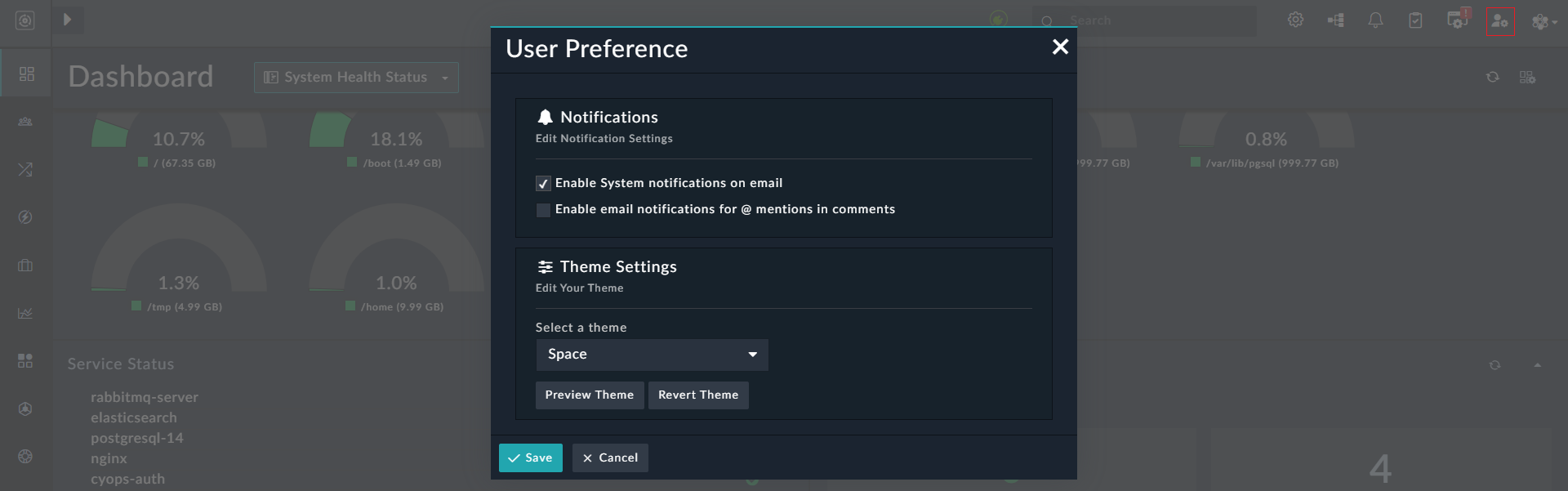Click the Service Status collapse chevron
The image size is (1568, 491).
[1539, 365]
